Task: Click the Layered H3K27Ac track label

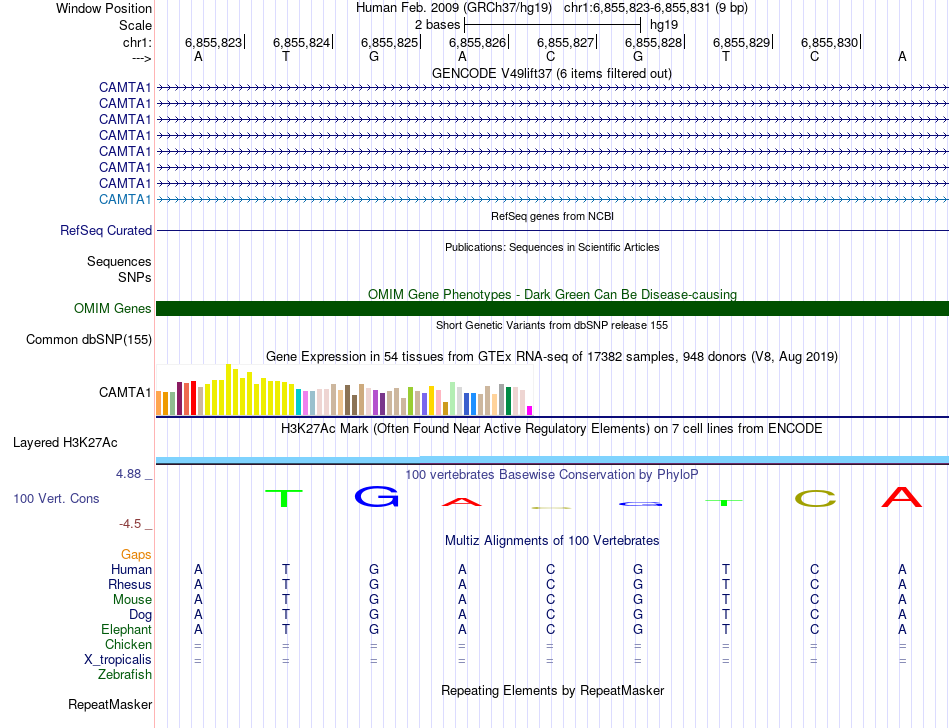Action: 65,442
